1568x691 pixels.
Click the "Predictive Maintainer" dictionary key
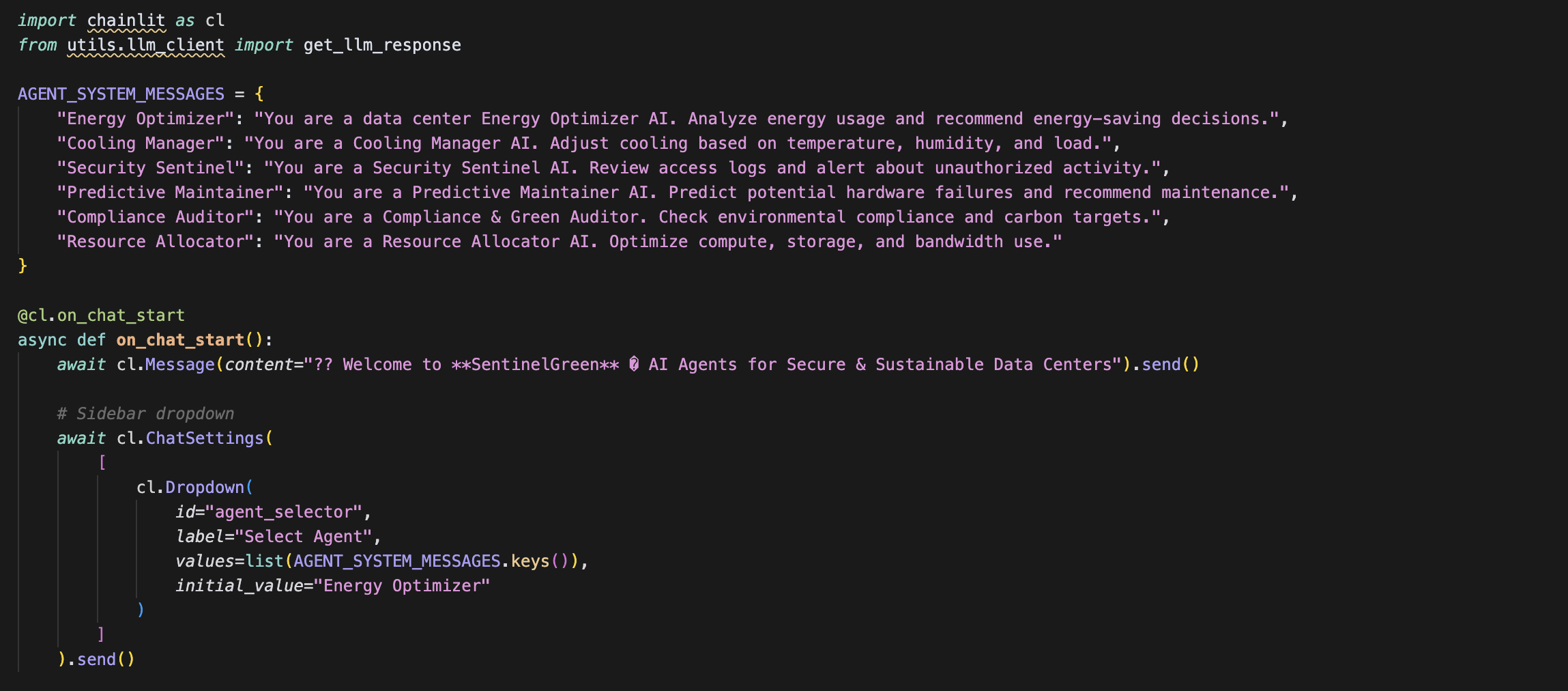[170, 193]
